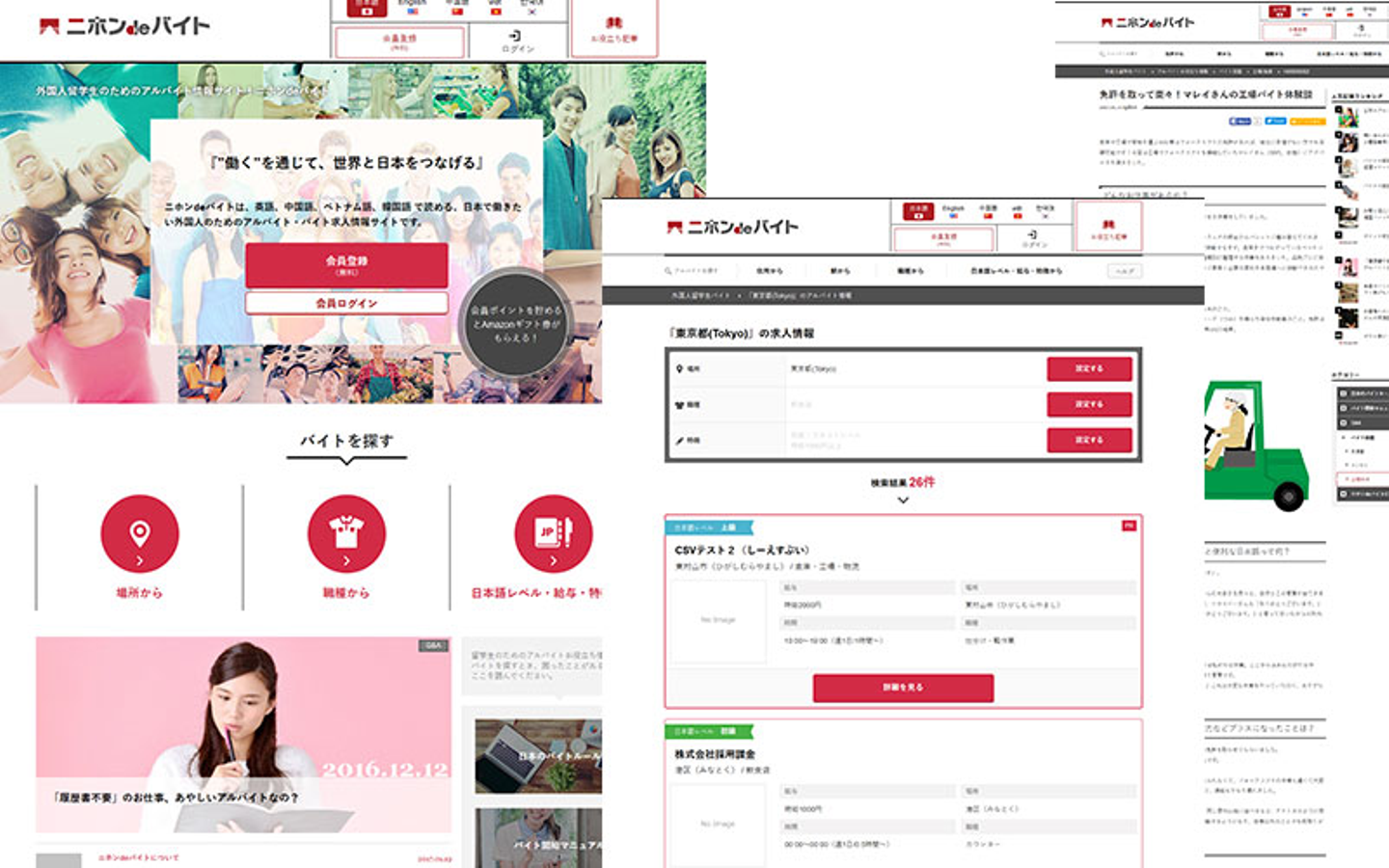
Task: Click No Image thumbnail on 株式会社採用課金 card
Action: pyautogui.click(x=718, y=825)
